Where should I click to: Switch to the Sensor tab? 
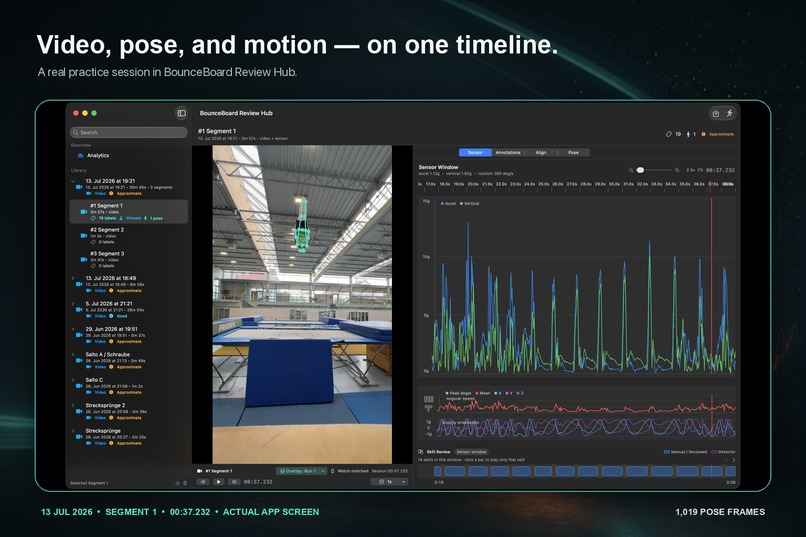pos(475,153)
